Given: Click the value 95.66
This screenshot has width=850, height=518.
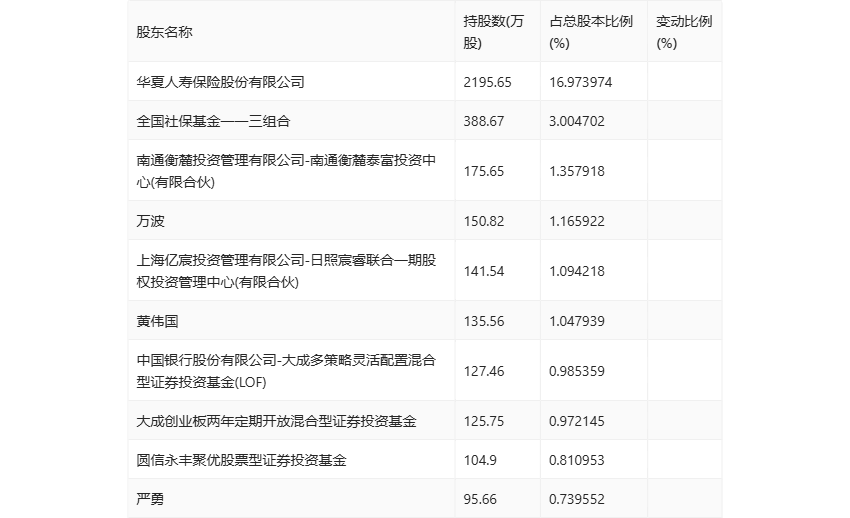Looking at the screenshot, I should click(480, 499).
